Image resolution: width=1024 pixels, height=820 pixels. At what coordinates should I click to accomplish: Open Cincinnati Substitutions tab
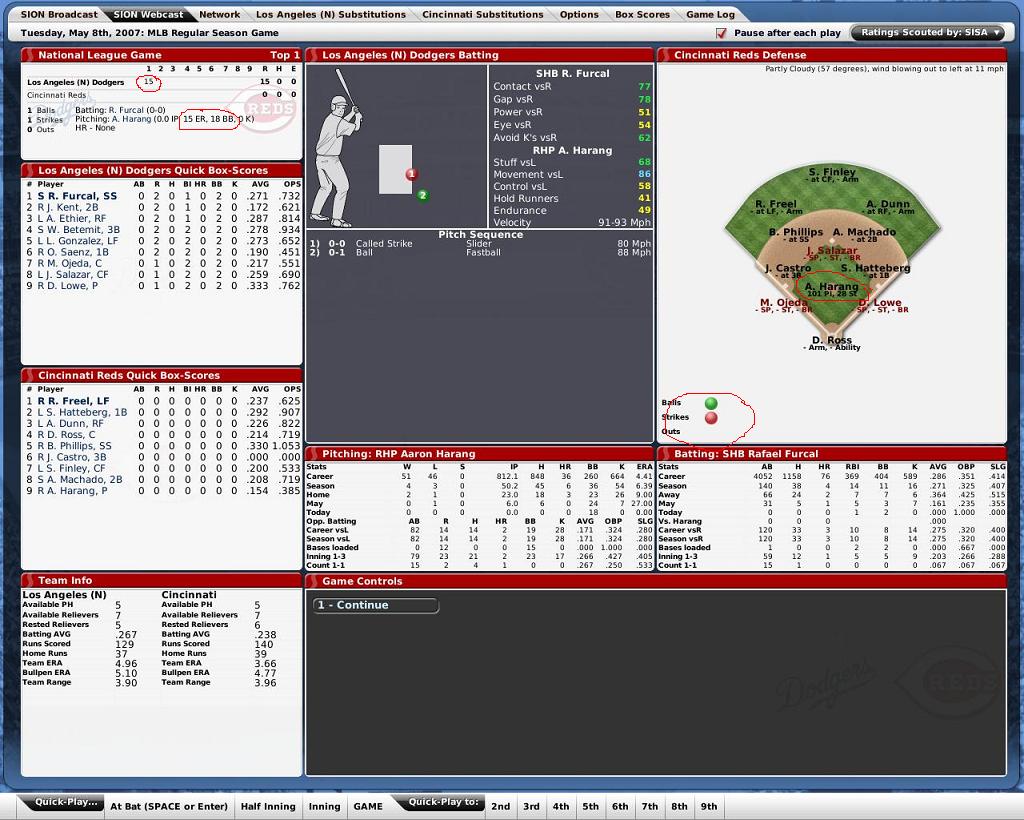[483, 14]
